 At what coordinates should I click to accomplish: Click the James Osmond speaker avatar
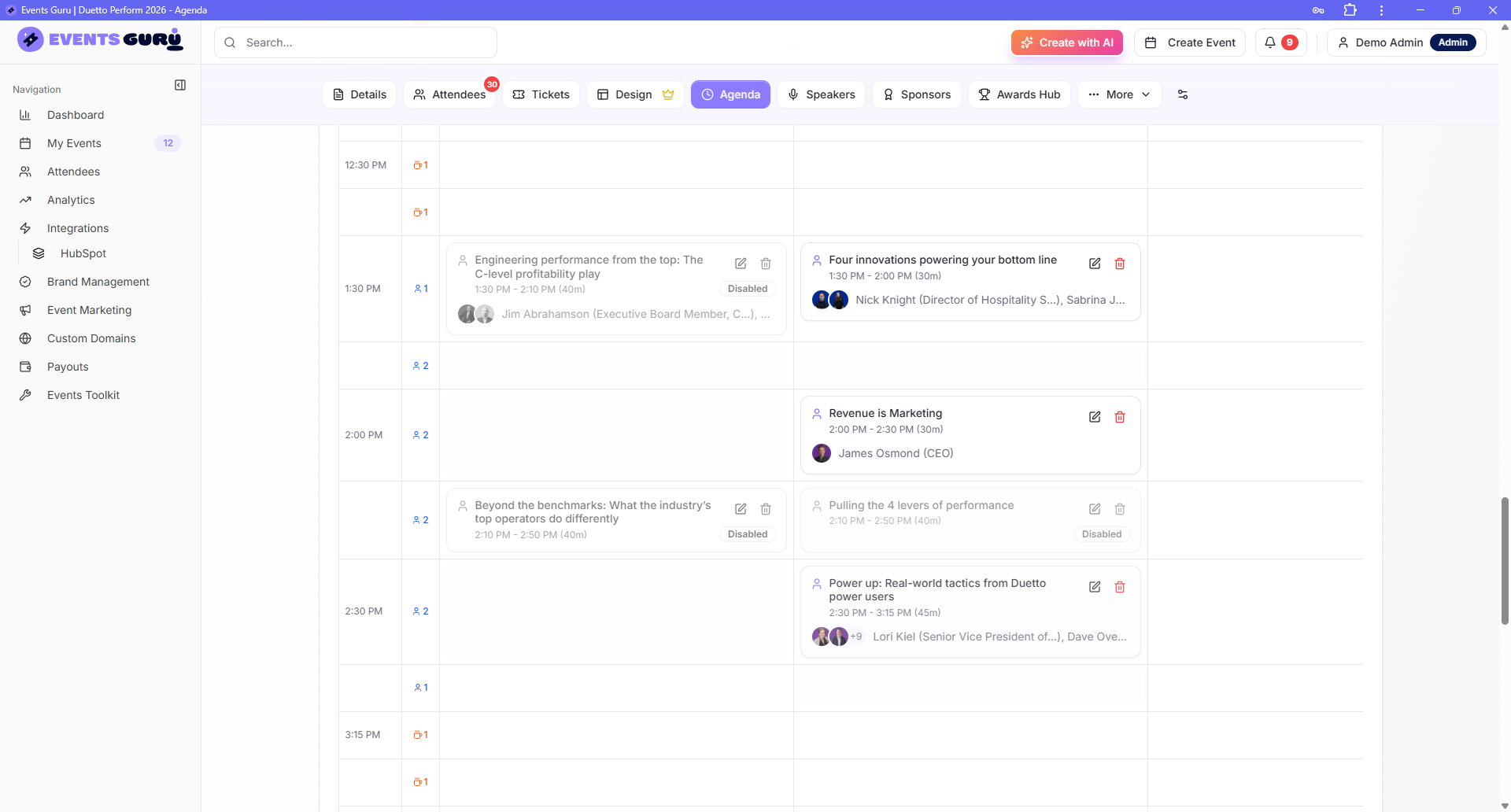click(821, 453)
